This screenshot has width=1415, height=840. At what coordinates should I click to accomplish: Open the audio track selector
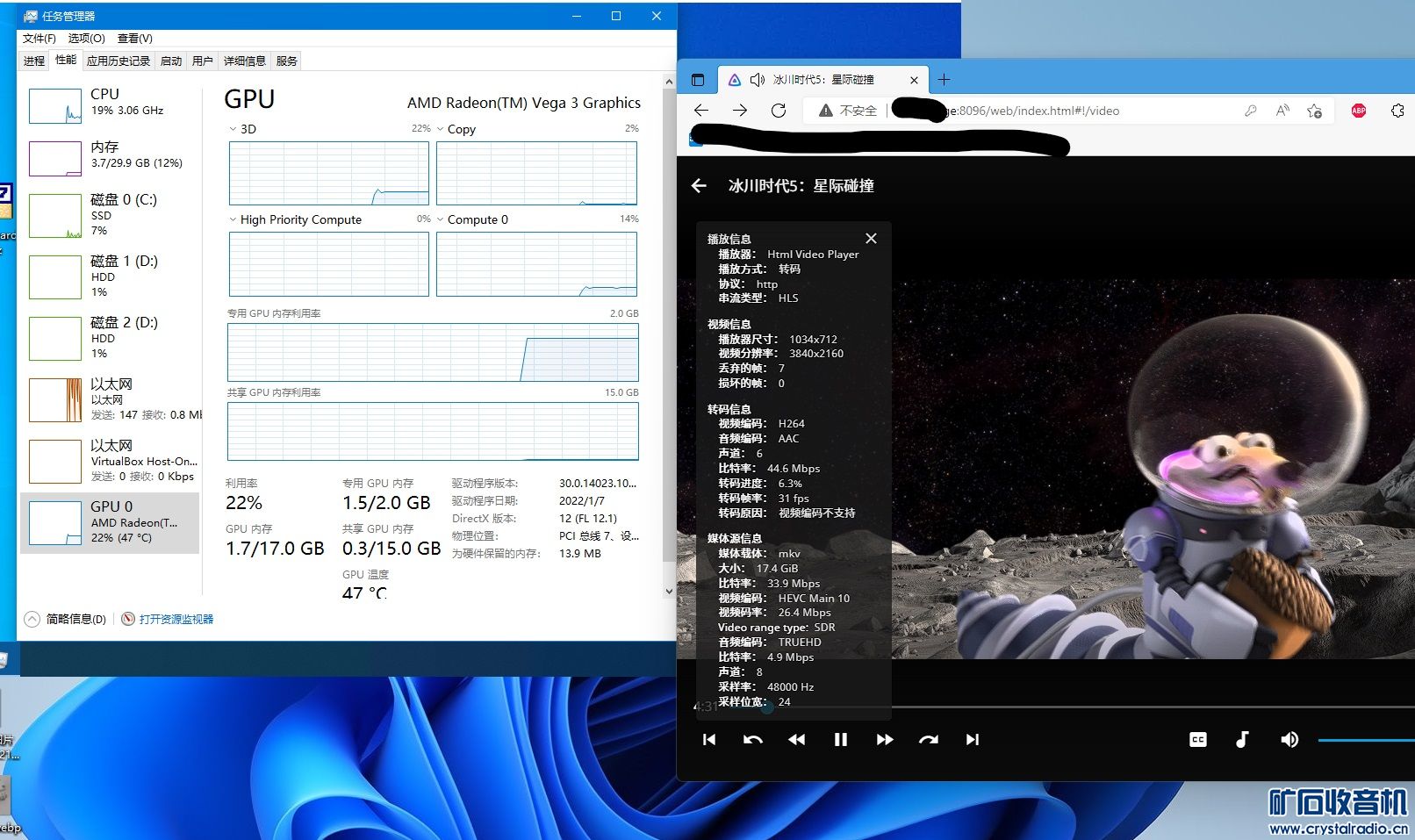(1242, 740)
